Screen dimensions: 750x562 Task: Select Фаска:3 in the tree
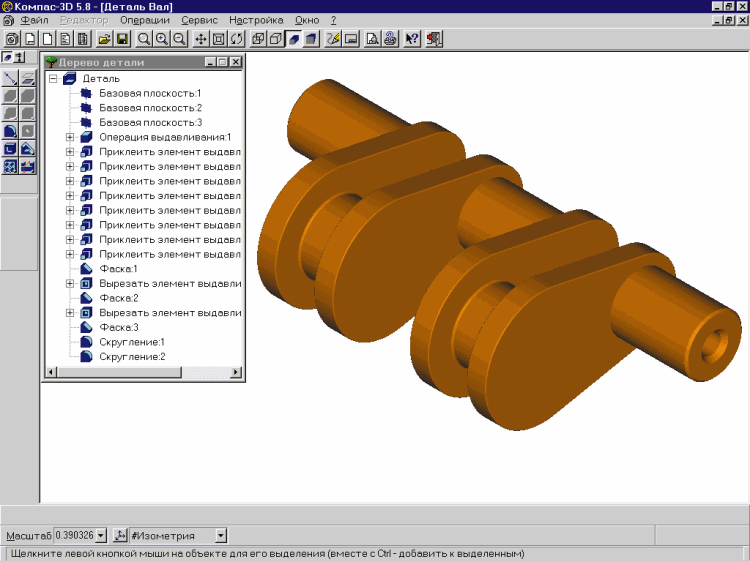(119, 328)
